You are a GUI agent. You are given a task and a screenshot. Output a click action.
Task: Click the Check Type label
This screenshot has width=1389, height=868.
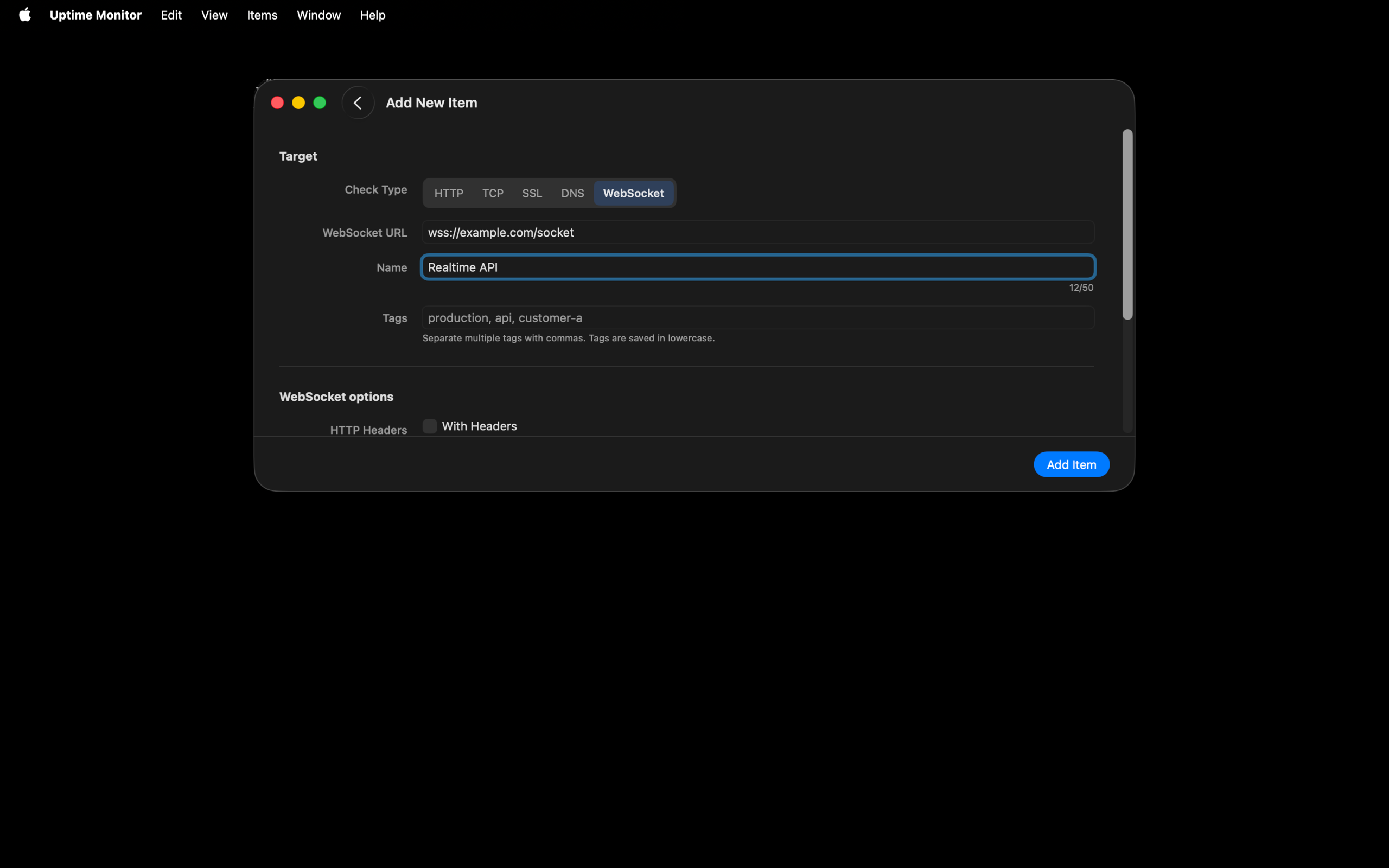click(x=376, y=189)
